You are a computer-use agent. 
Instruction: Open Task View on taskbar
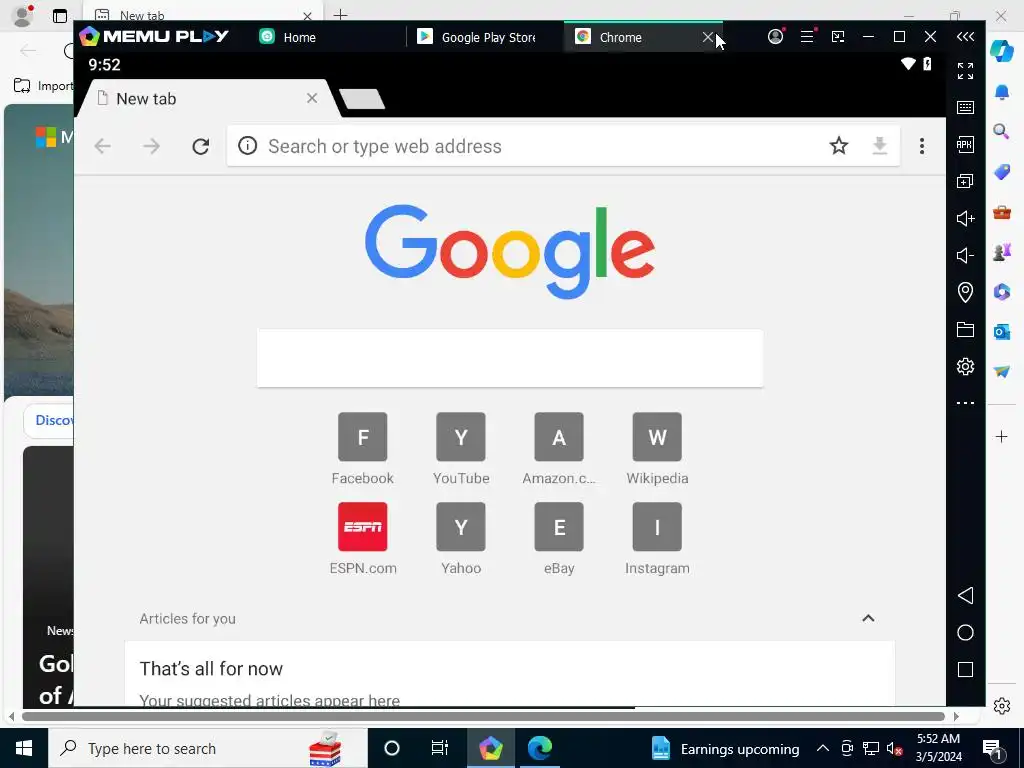coord(440,748)
